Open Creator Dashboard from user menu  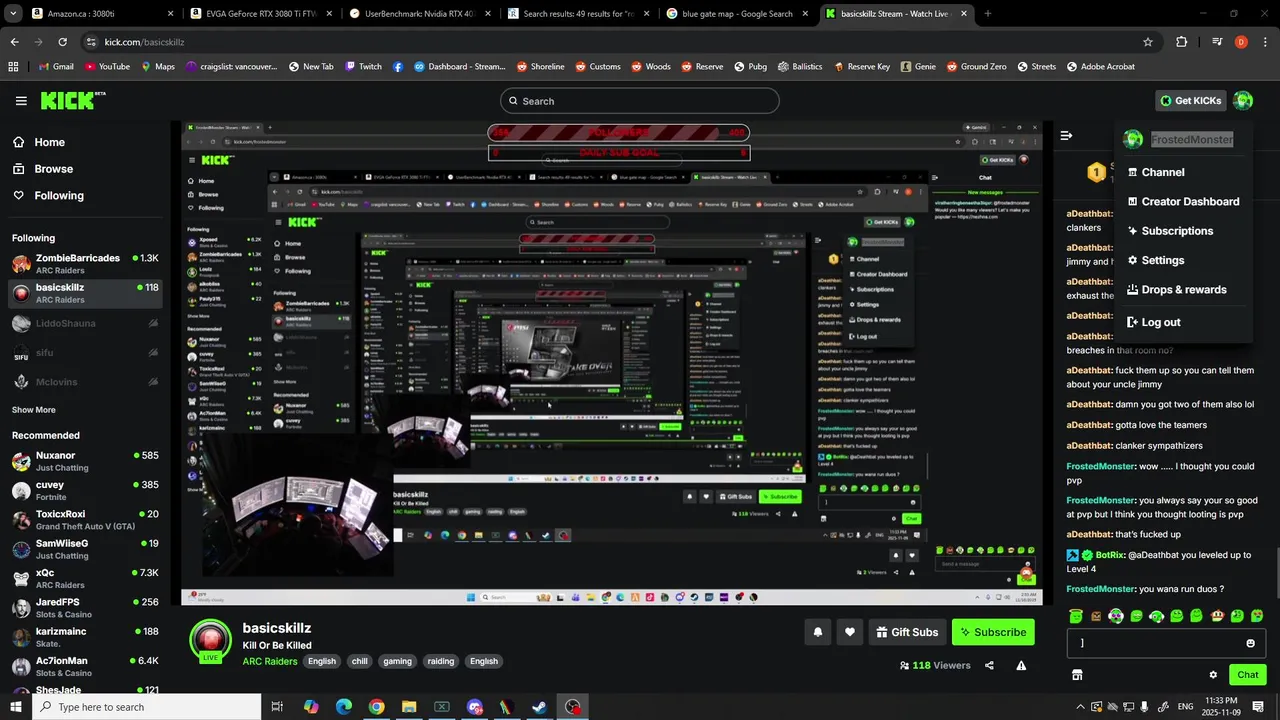[1184, 201]
